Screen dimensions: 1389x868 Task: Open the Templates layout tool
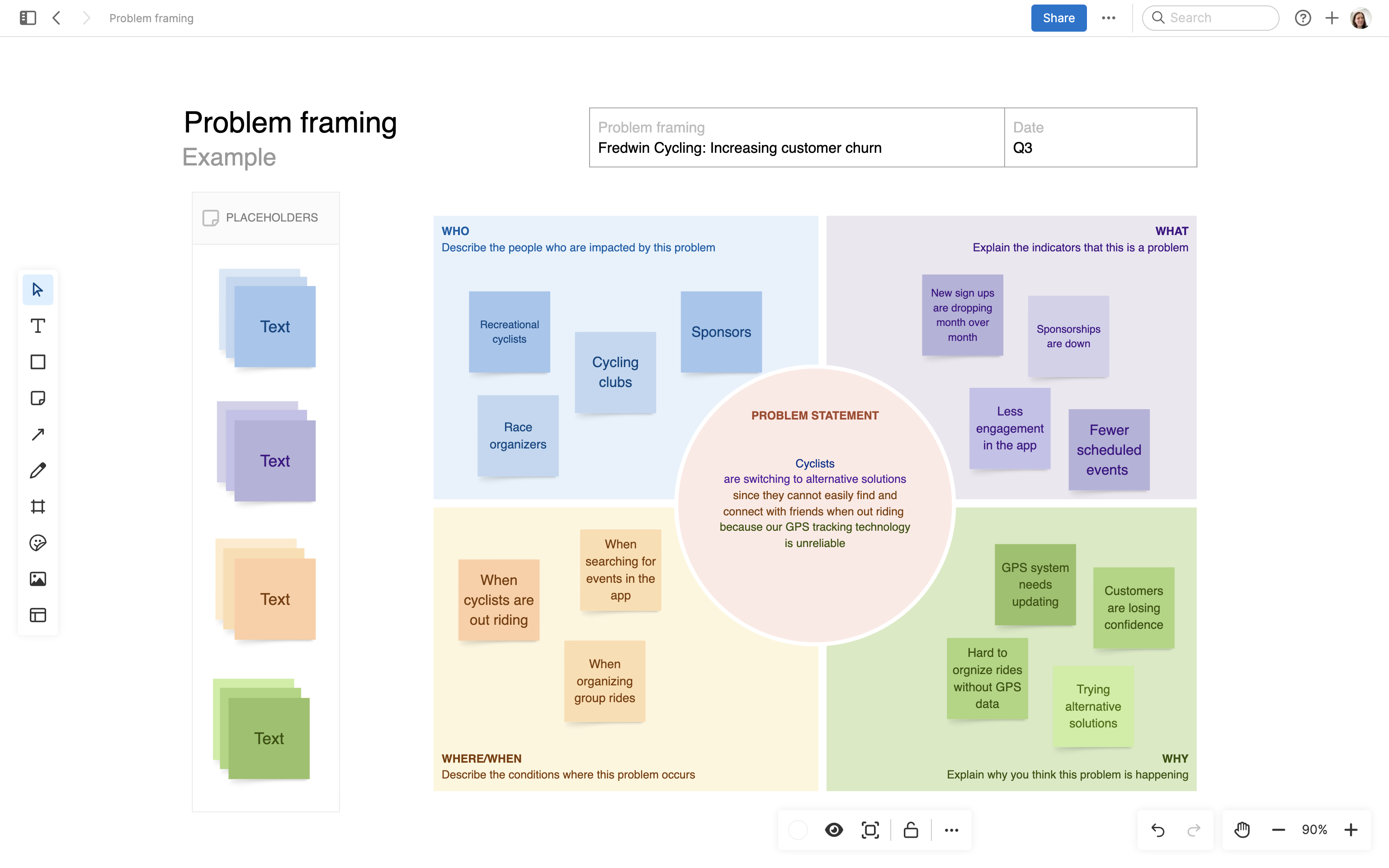pyautogui.click(x=38, y=615)
